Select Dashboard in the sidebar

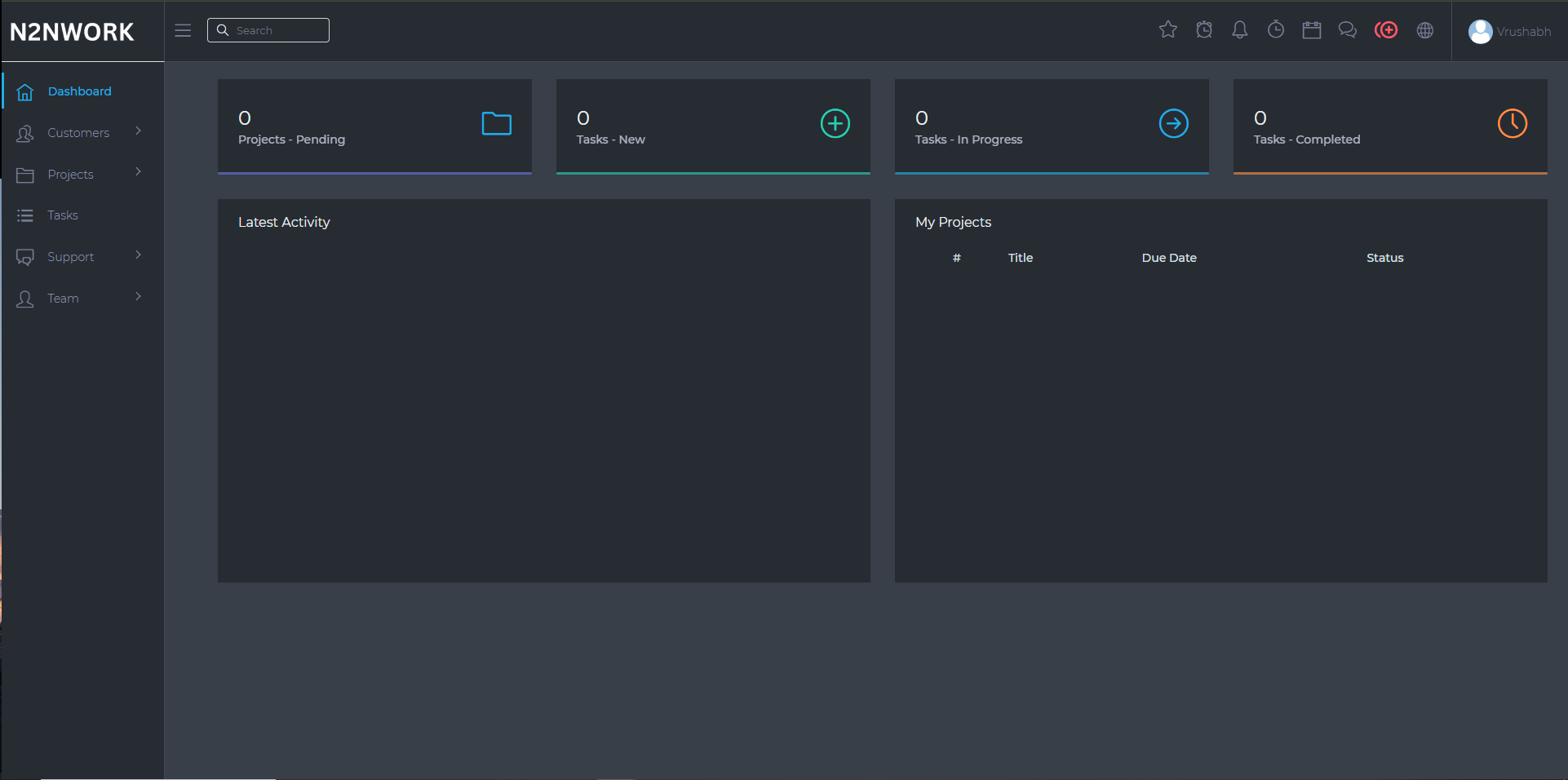(x=79, y=91)
